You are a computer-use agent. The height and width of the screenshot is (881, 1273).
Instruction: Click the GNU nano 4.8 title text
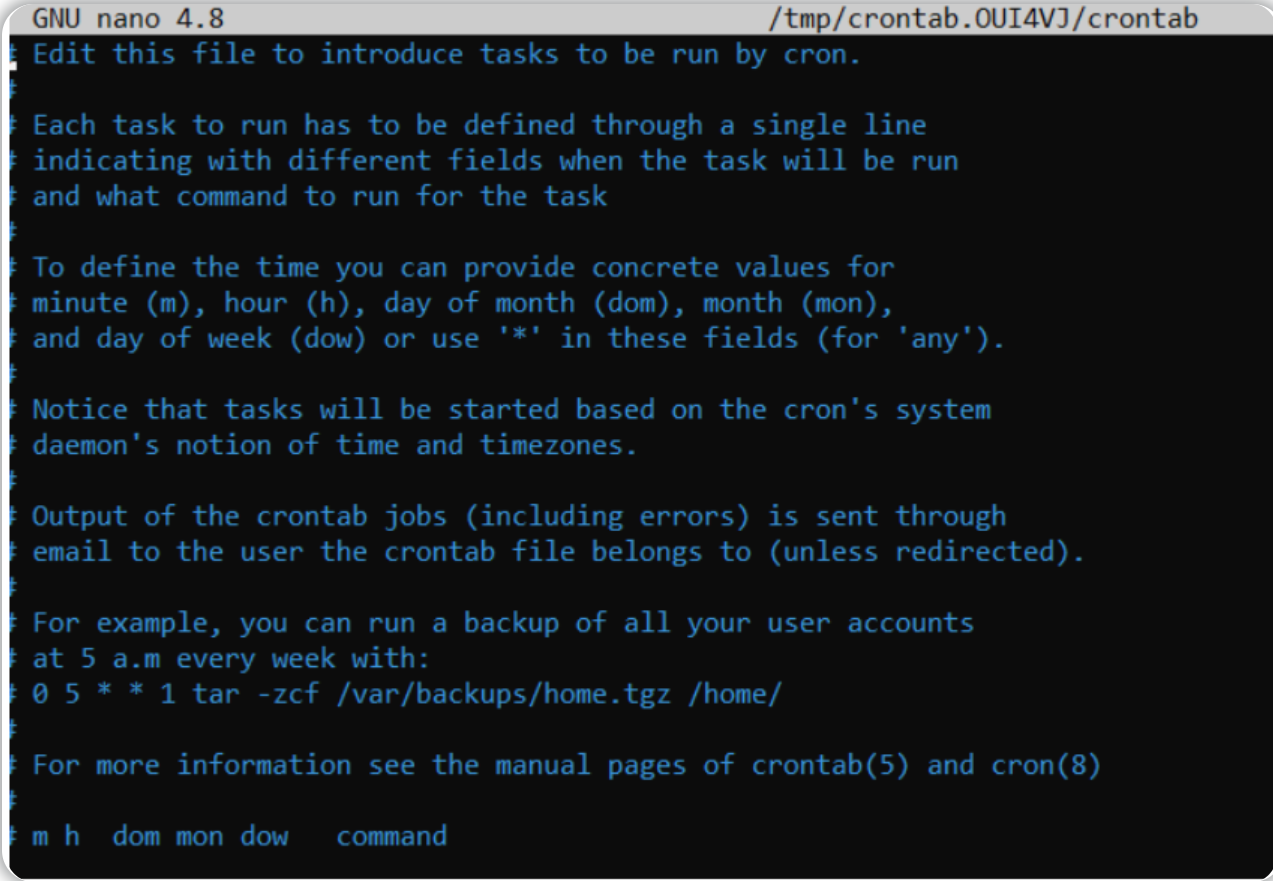pos(129,18)
